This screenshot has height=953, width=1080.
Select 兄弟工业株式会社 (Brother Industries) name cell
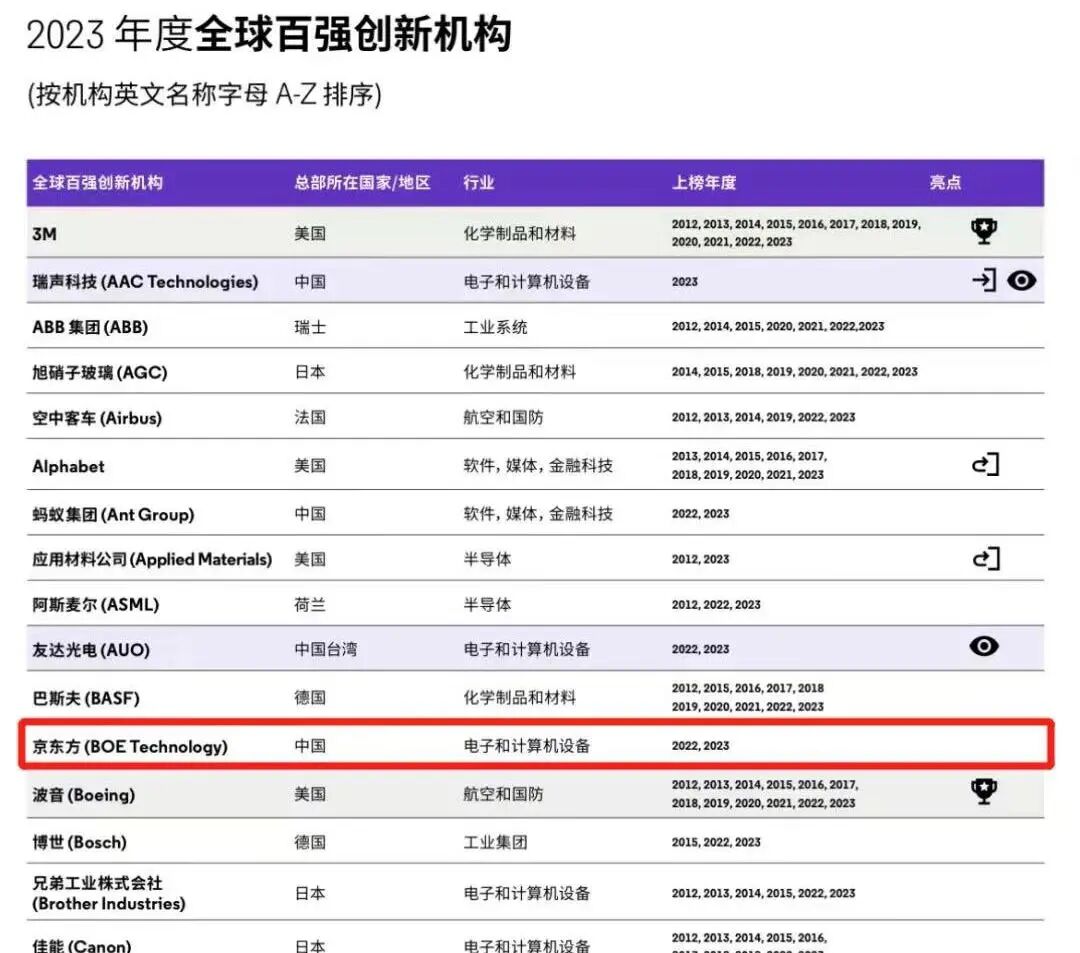tap(109, 893)
